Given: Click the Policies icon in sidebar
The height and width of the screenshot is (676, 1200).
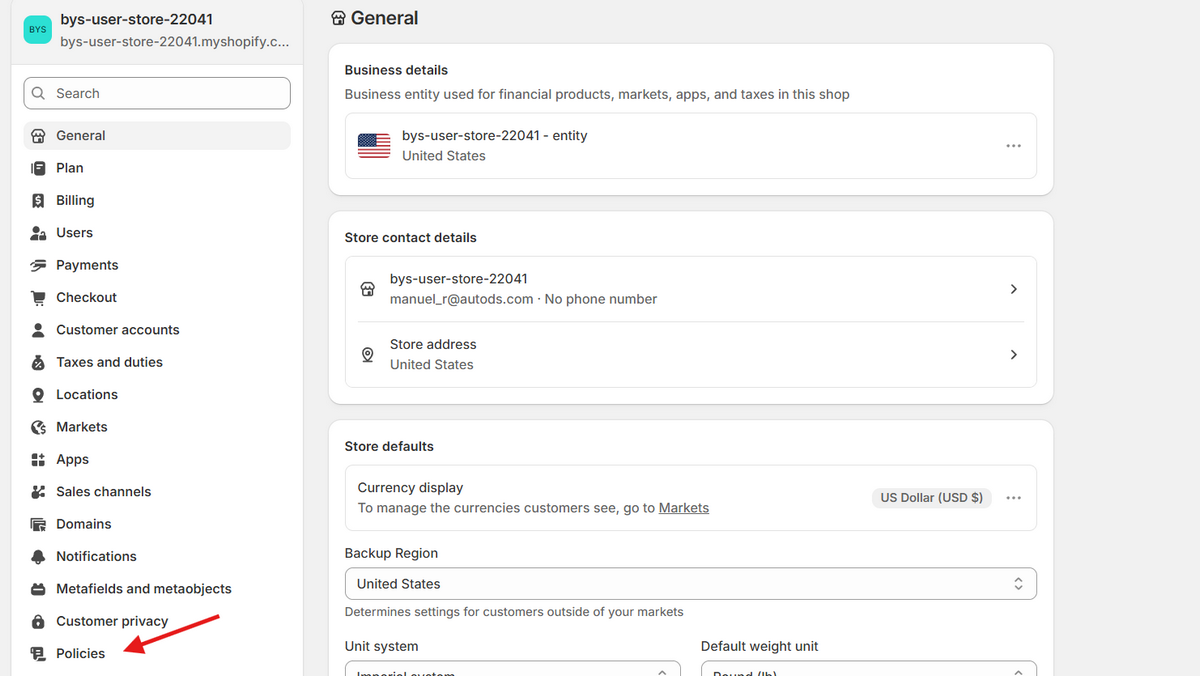Looking at the screenshot, I should coord(38,654).
